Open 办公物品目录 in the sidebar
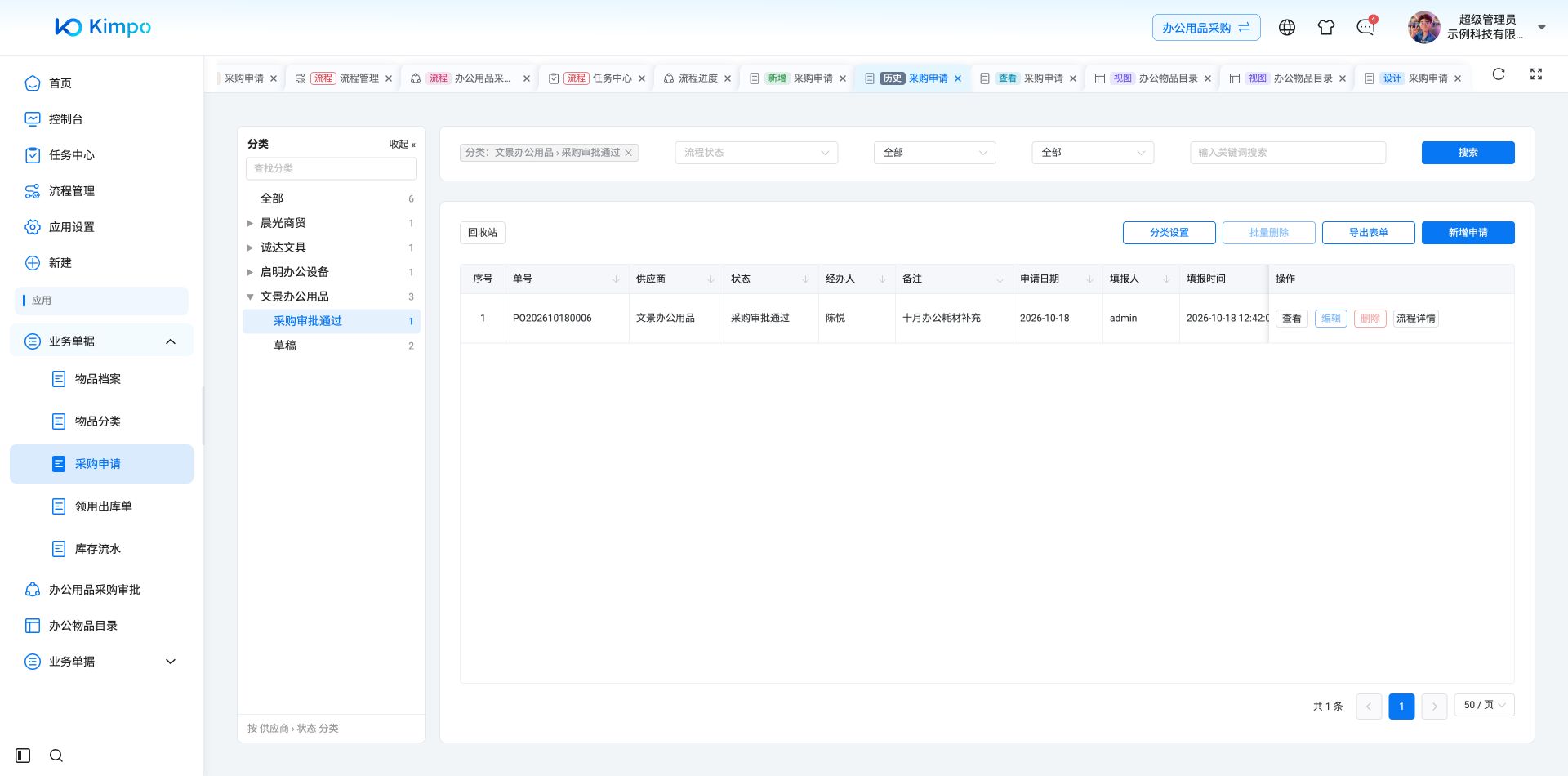Viewport: 1568px width, 776px height. click(83, 626)
